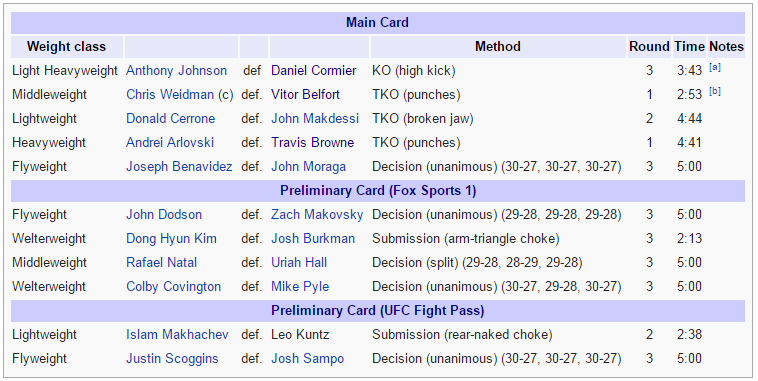Open the Colby Covington link
The image size is (758, 381).
tap(174, 286)
